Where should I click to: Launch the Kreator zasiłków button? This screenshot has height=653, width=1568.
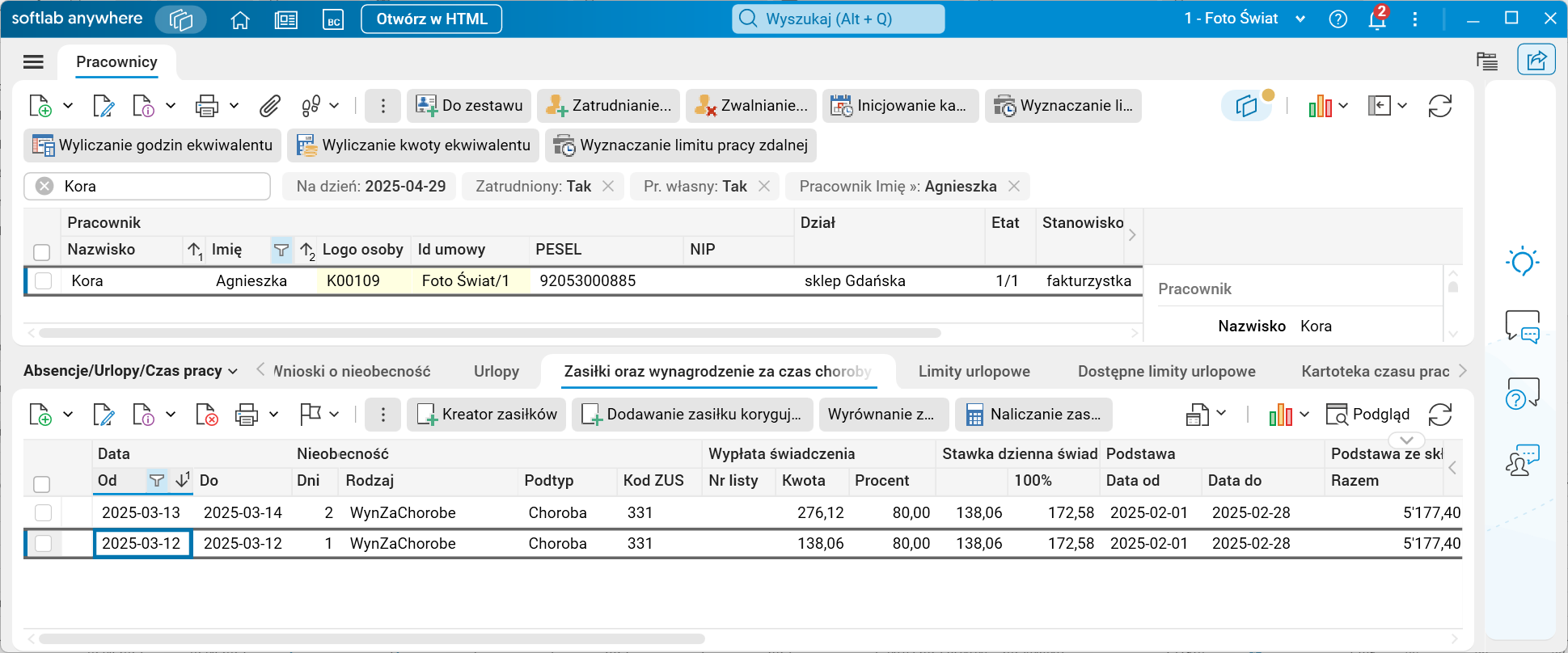click(487, 415)
